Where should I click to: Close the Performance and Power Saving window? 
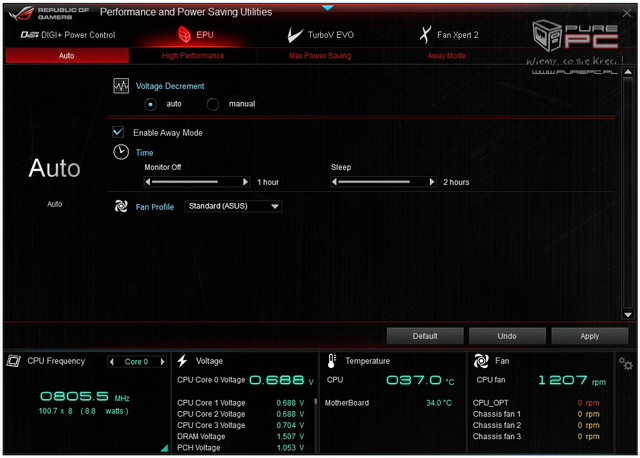point(627,13)
